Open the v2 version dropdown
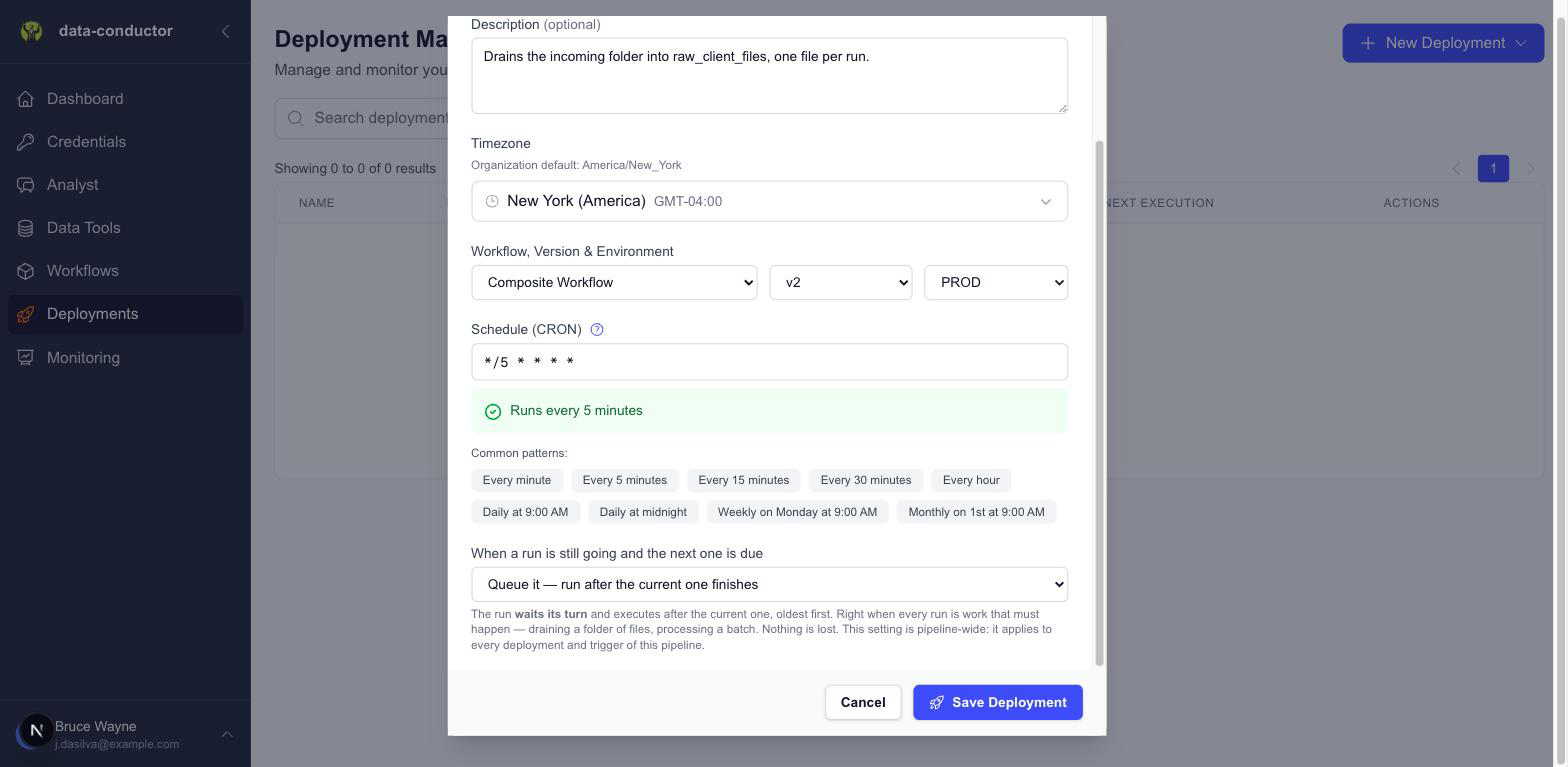 tap(840, 282)
